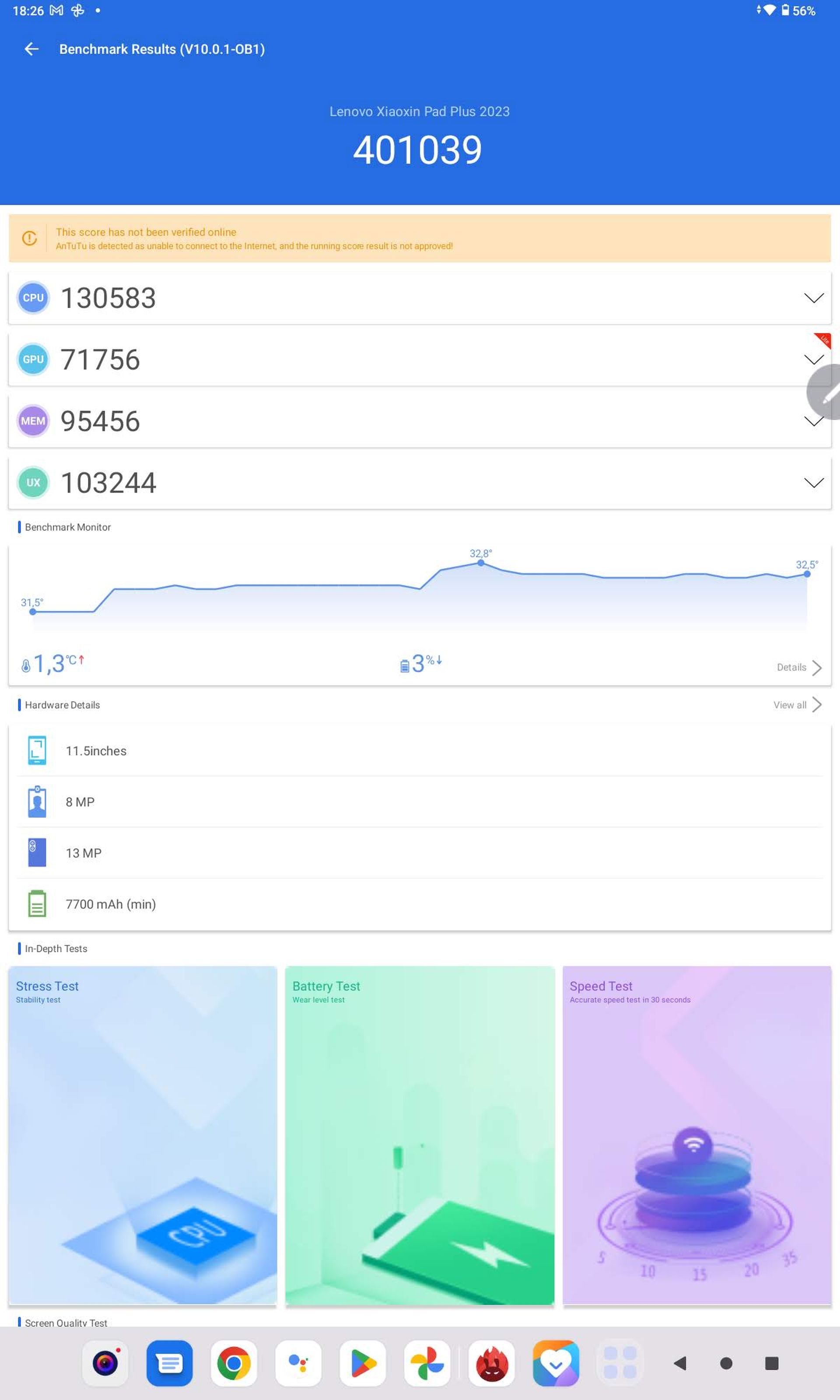Image resolution: width=840 pixels, height=1400 pixels.
Task: Open Hardware Details View all
Action: [x=797, y=704]
